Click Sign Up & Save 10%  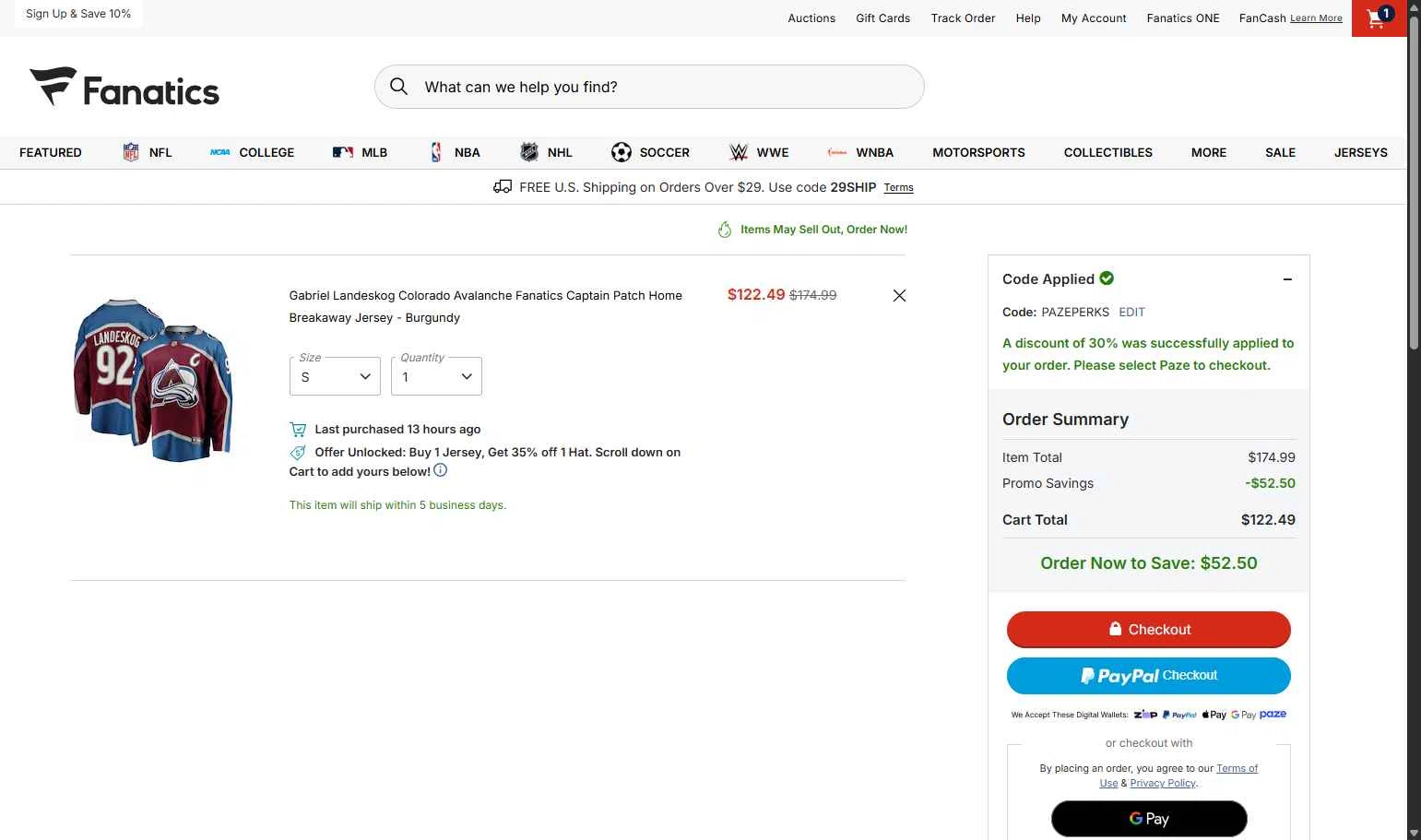coord(78,14)
